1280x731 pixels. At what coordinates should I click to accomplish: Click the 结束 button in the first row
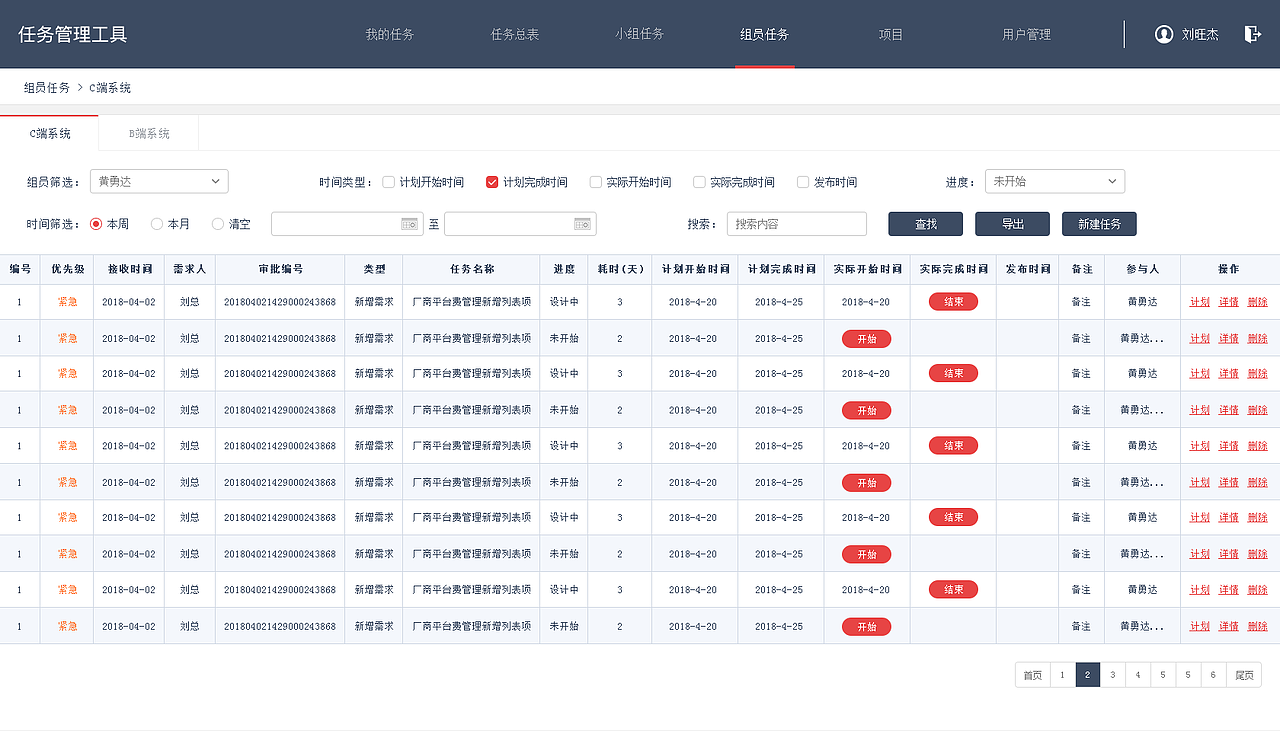click(952, 301)
